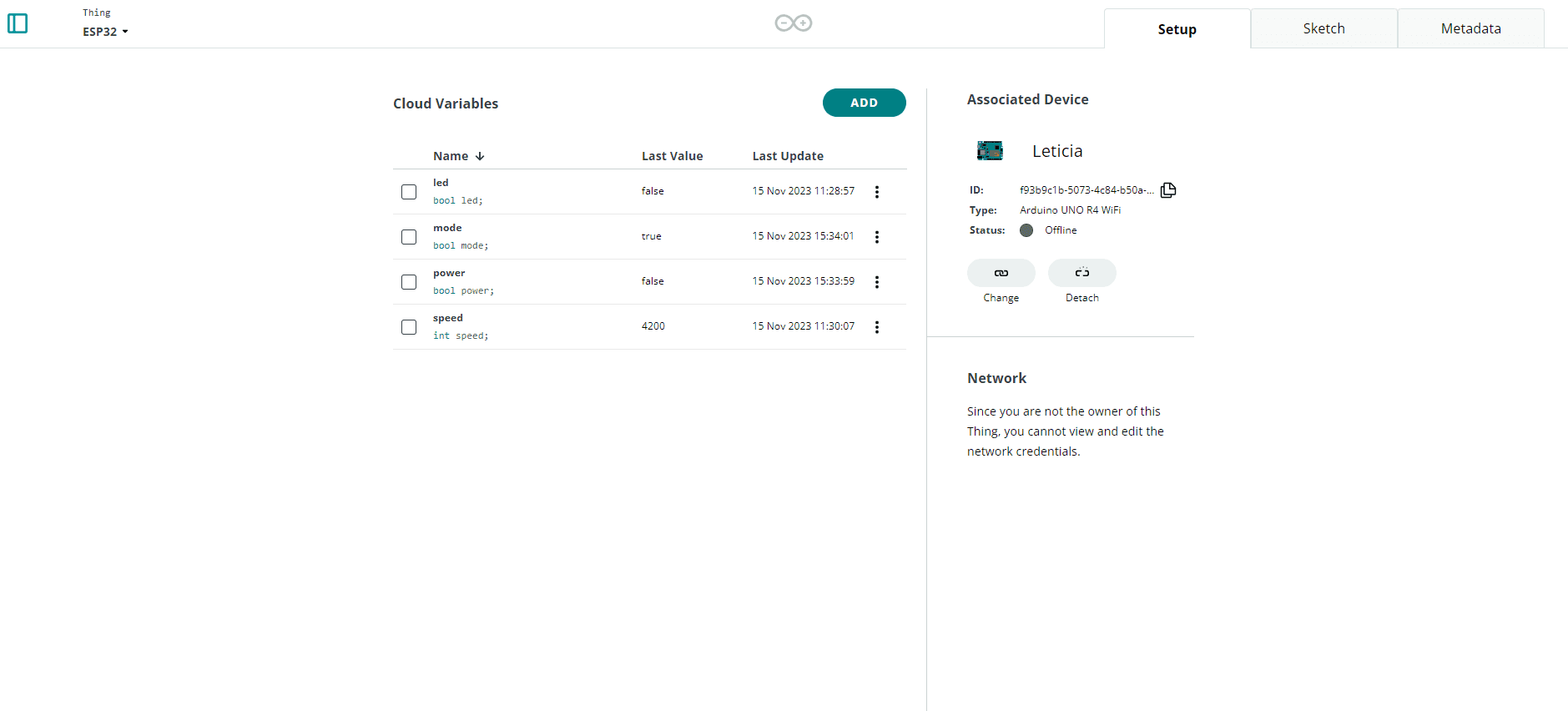Toggle the sidebar panel icon
This screenshot has width=1568, height=711.
[18, 23]
